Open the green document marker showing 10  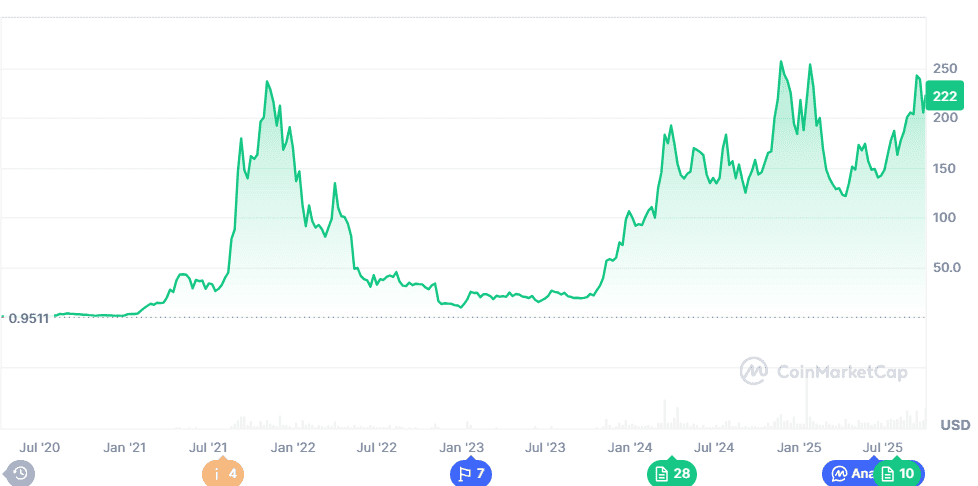click(x=898, y=473)
